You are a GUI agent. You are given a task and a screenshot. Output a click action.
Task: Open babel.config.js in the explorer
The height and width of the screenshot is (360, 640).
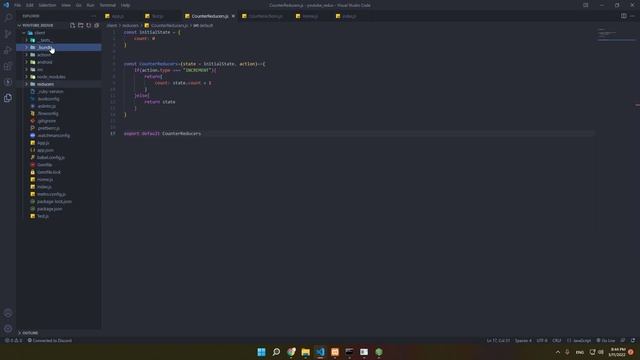(58, 158)
